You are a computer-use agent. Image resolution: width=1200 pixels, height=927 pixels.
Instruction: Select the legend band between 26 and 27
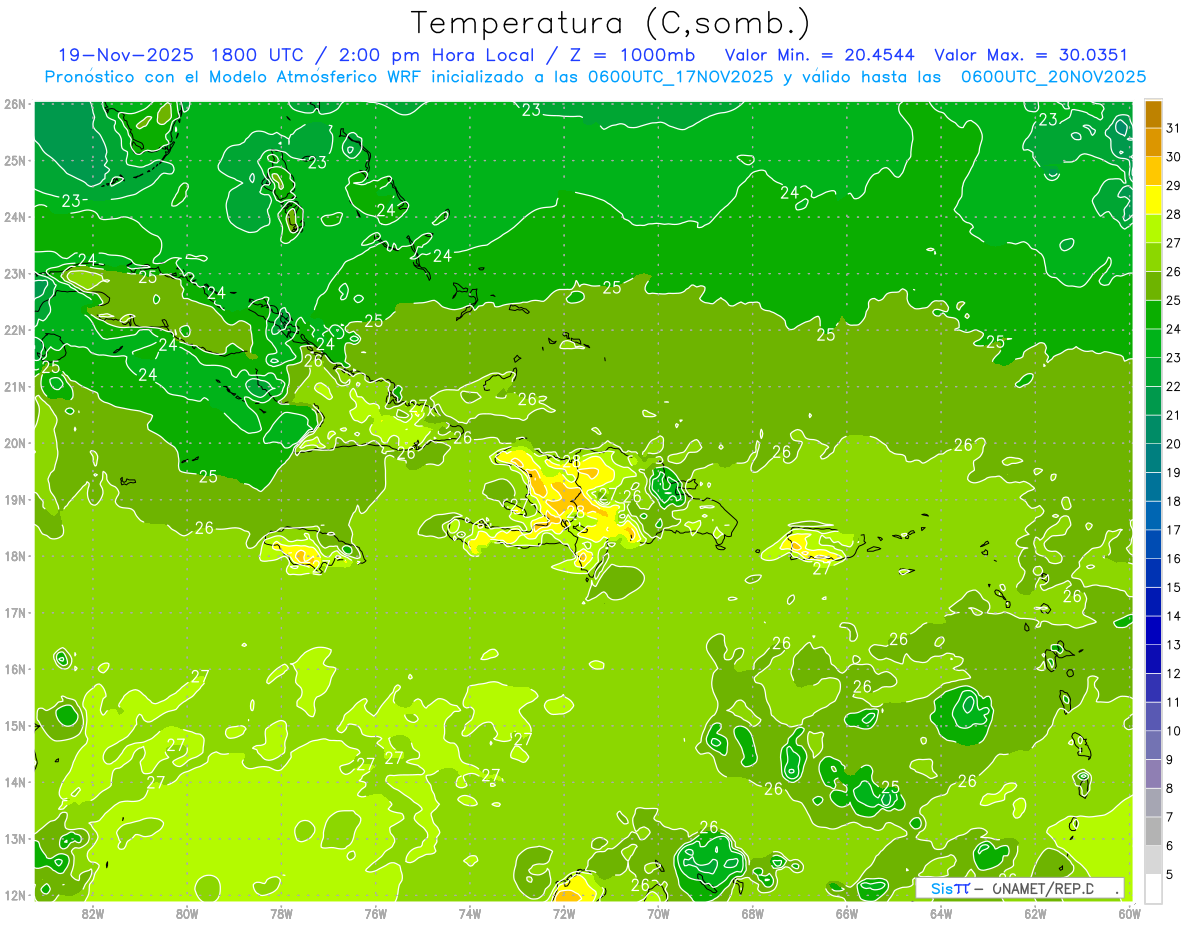[x=1153, y=257]
